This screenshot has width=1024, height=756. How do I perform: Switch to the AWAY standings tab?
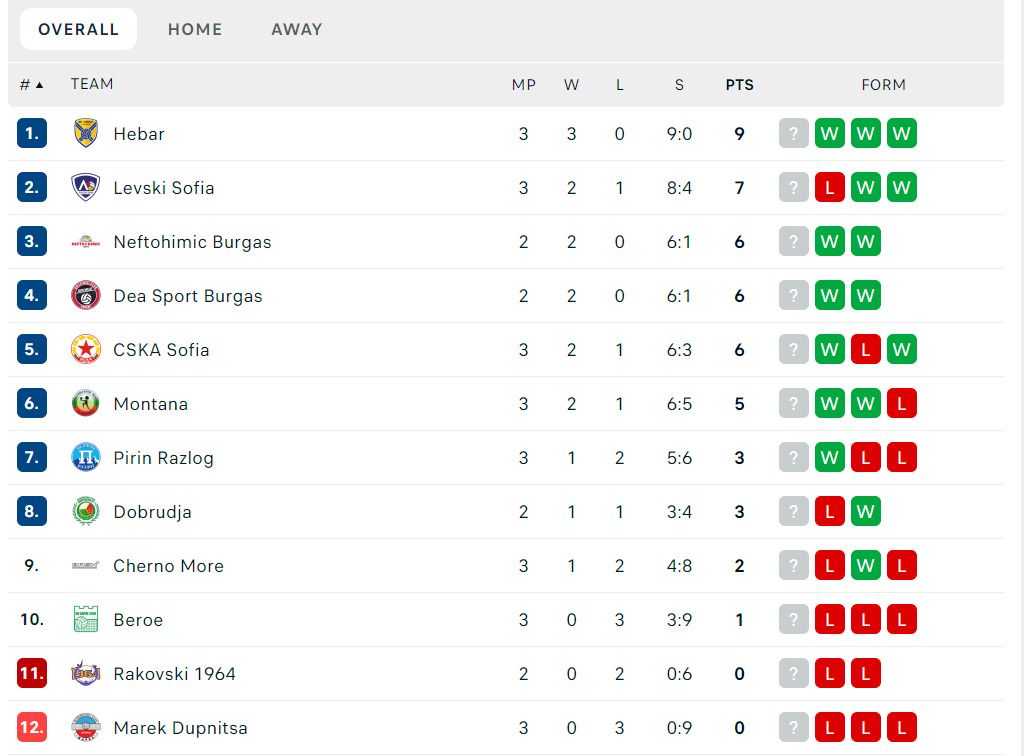296,29
